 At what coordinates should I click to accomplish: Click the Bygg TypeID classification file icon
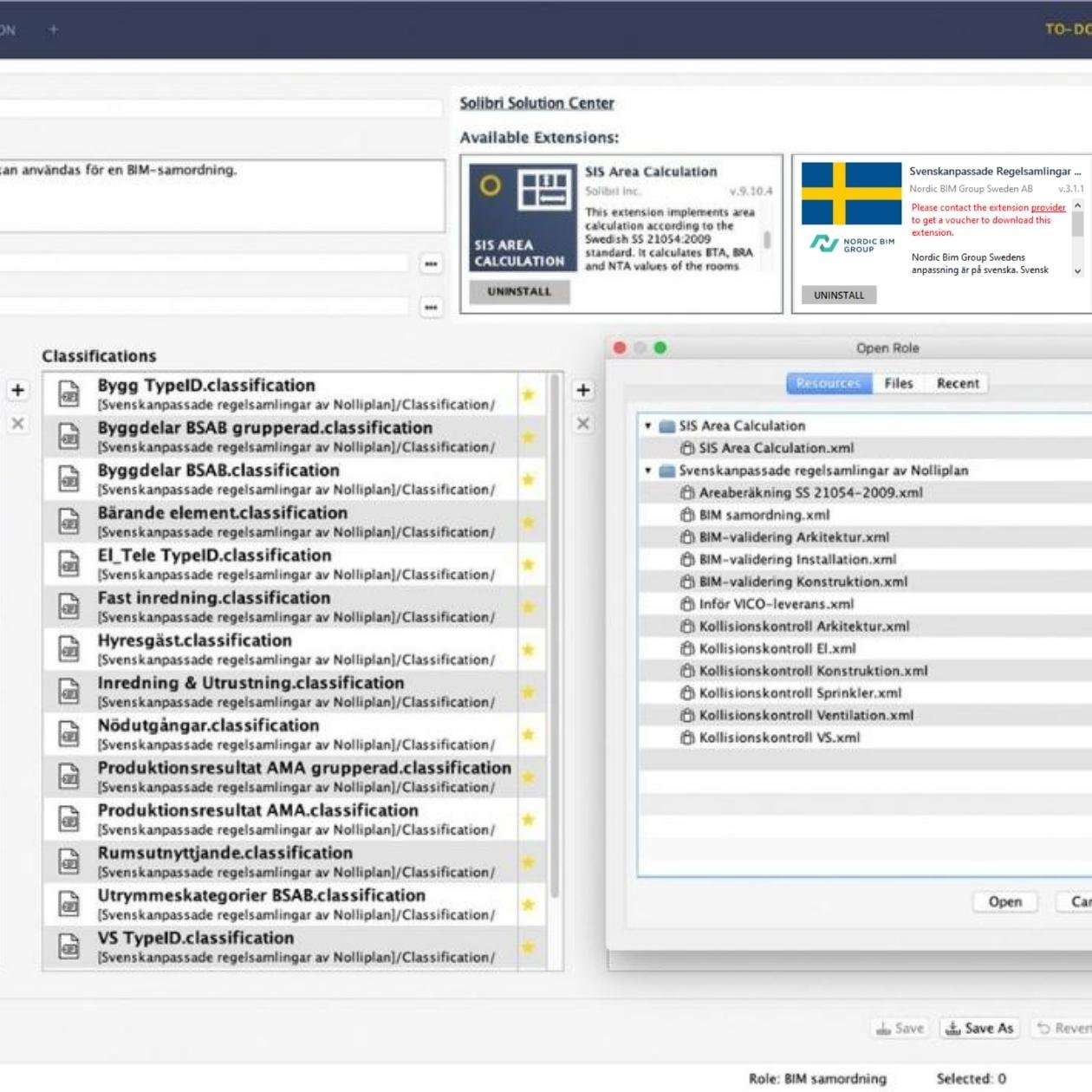(x=69, y=394)
